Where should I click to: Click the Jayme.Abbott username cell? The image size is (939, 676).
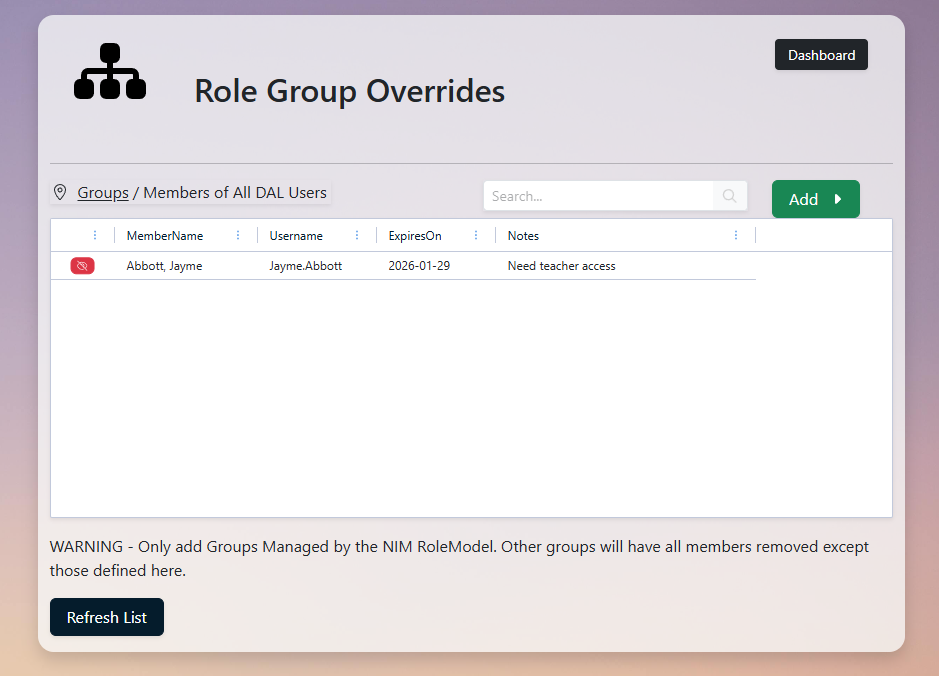coord(305,266)
